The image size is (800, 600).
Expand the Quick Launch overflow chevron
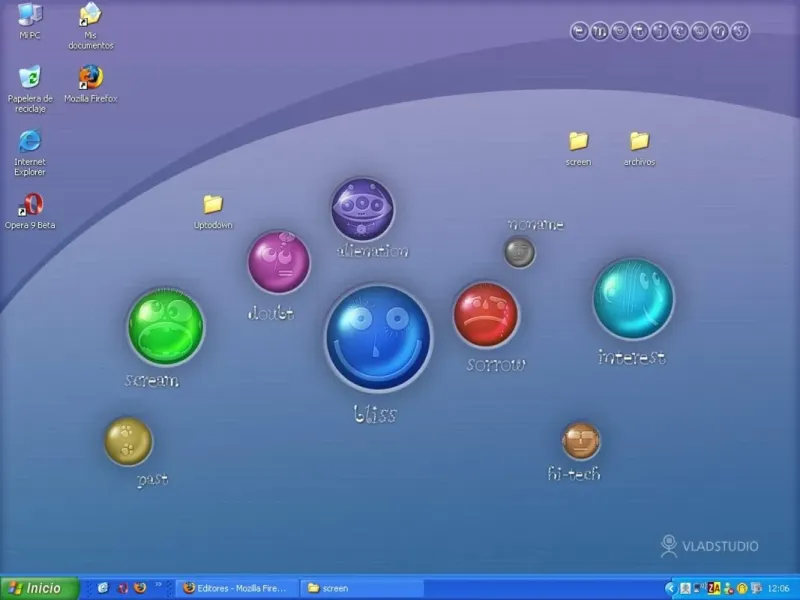click(159, 585)
